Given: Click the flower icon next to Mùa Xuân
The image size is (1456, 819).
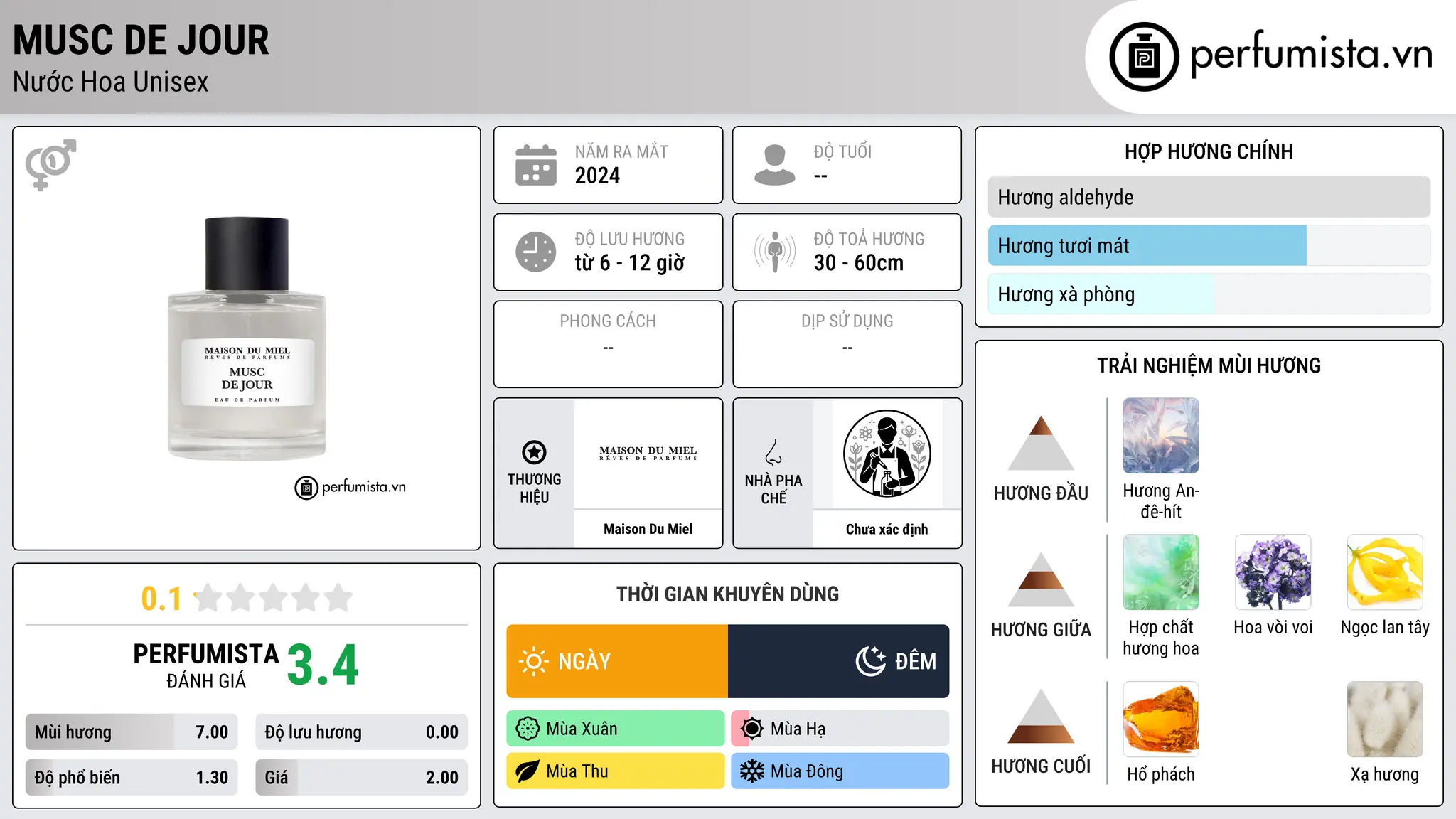Looking at the screenshot, I should 528,729.
